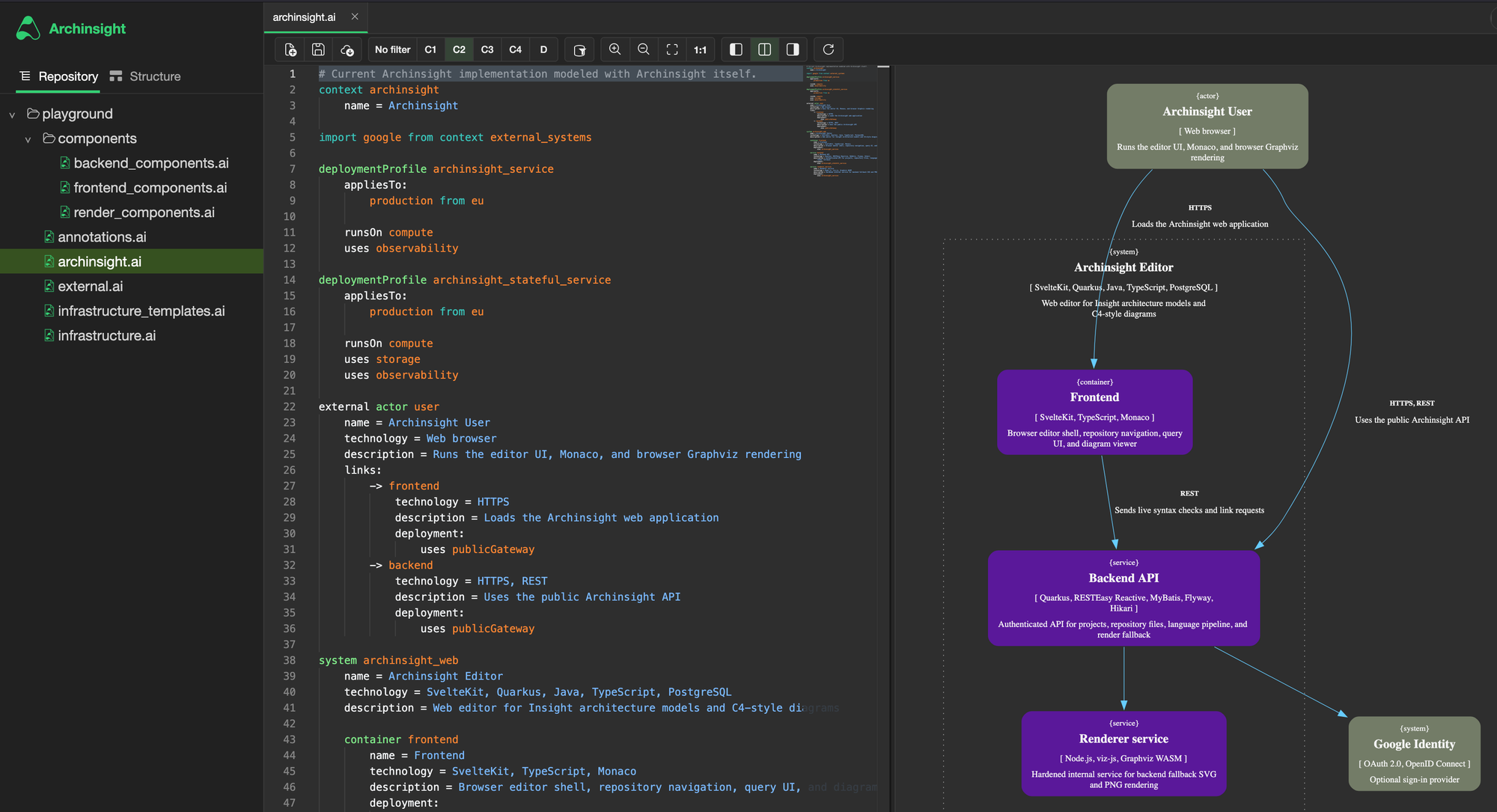Image resolution: width=1497 pixels, height=812 pixels.
Task: Click the 'container frontend' code line
Action: pyautogui.click(x=401, y=739)
